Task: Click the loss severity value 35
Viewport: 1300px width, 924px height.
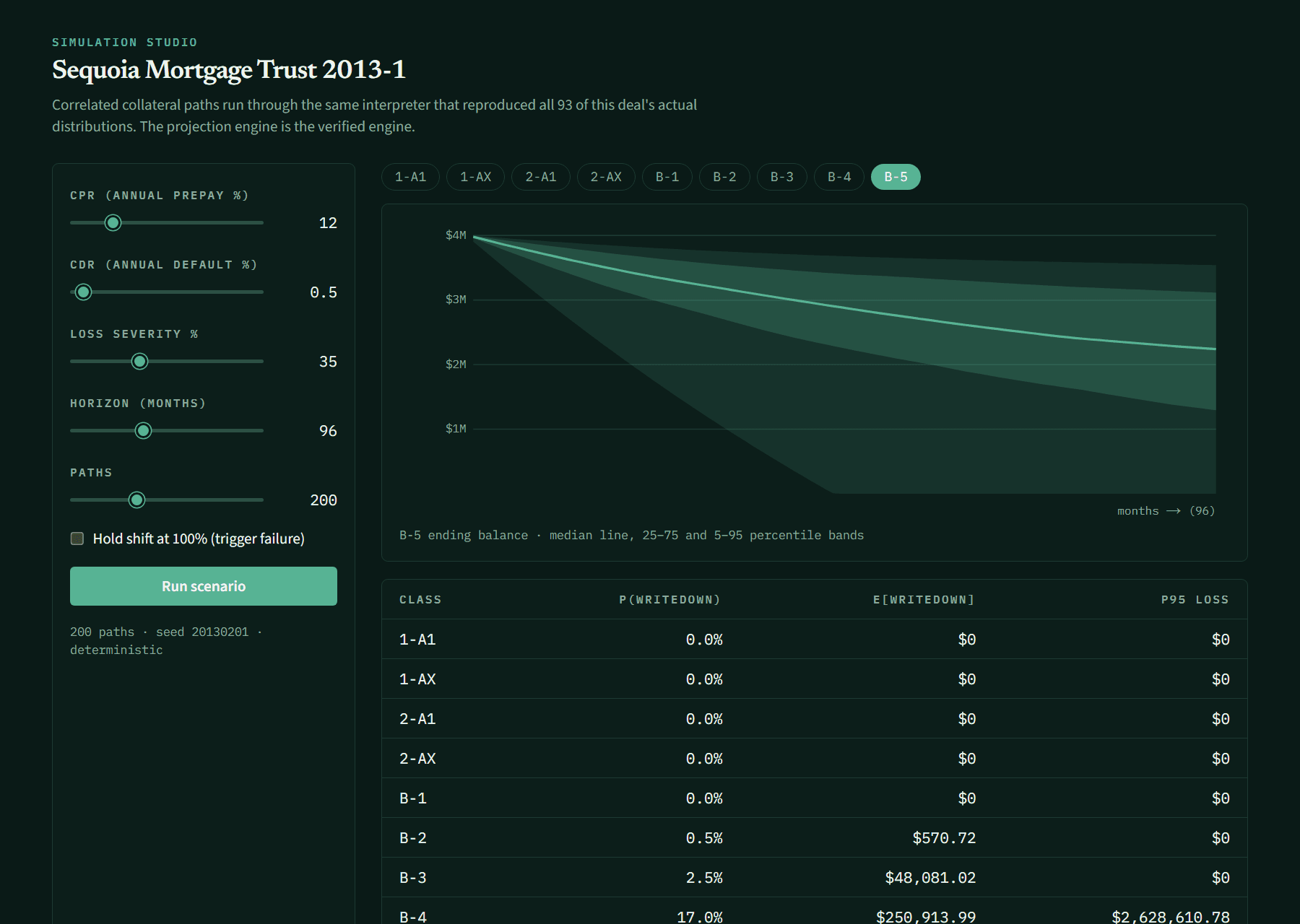Action: 328,362
